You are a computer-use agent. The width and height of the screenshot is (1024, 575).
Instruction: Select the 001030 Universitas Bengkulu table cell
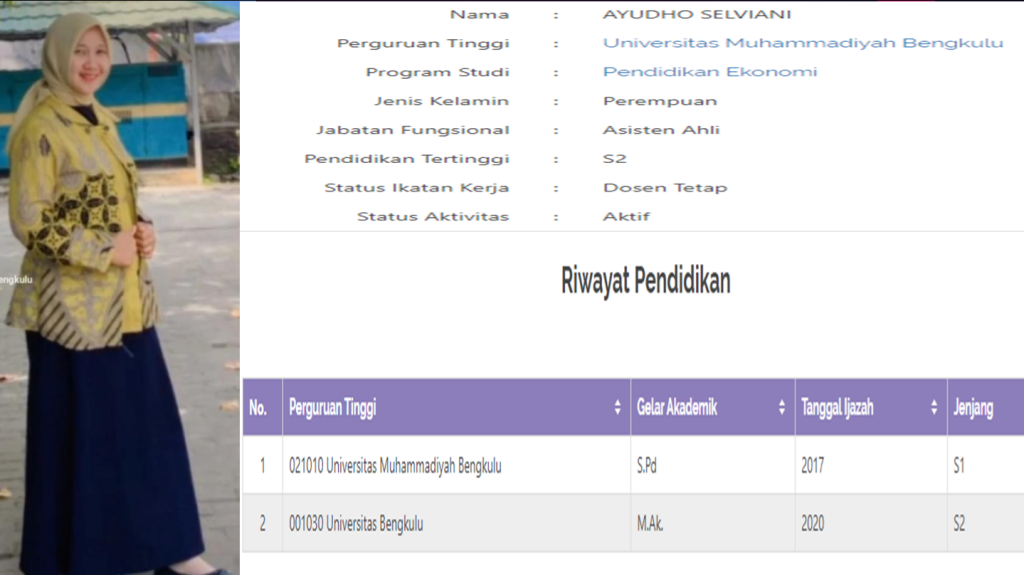pos(355,523)
